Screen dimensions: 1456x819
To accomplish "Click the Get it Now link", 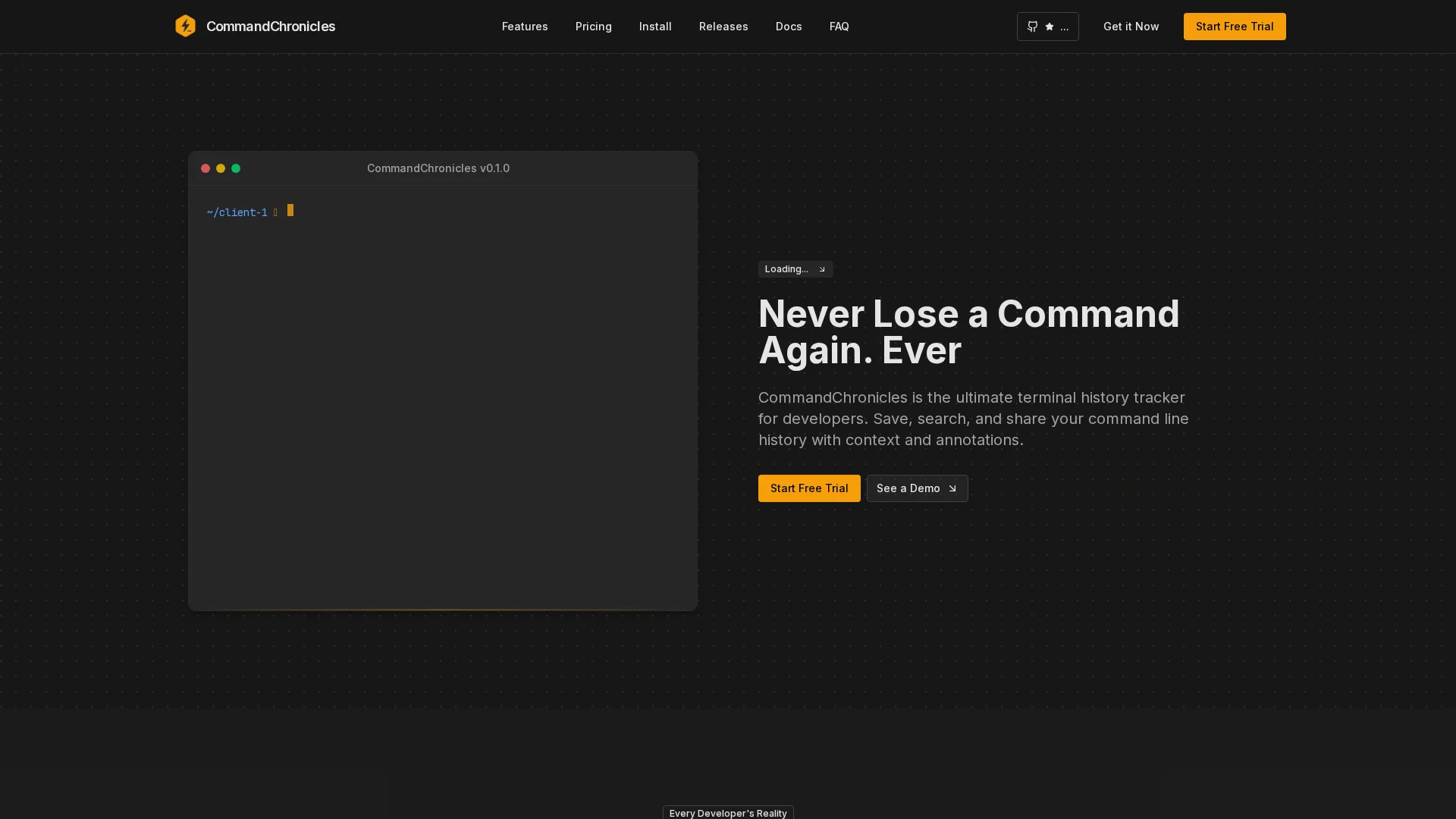I will 1131,27.
